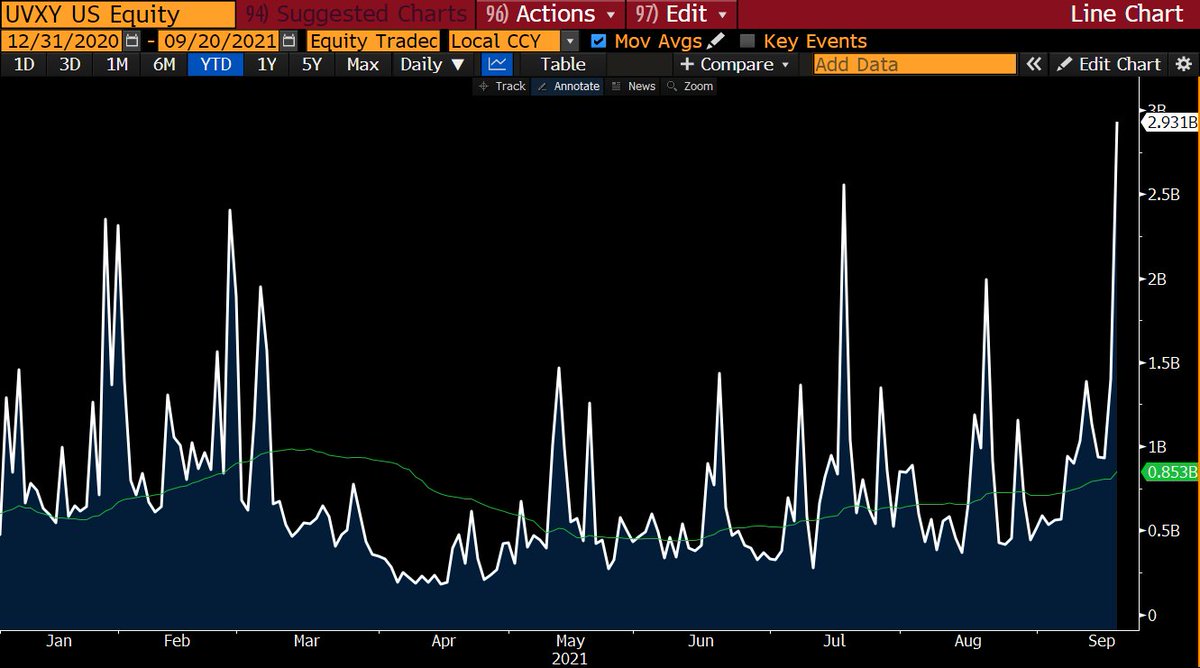Click the 0.853B moving average label
Screen dimensions: 1200x668
[1170, 473]
